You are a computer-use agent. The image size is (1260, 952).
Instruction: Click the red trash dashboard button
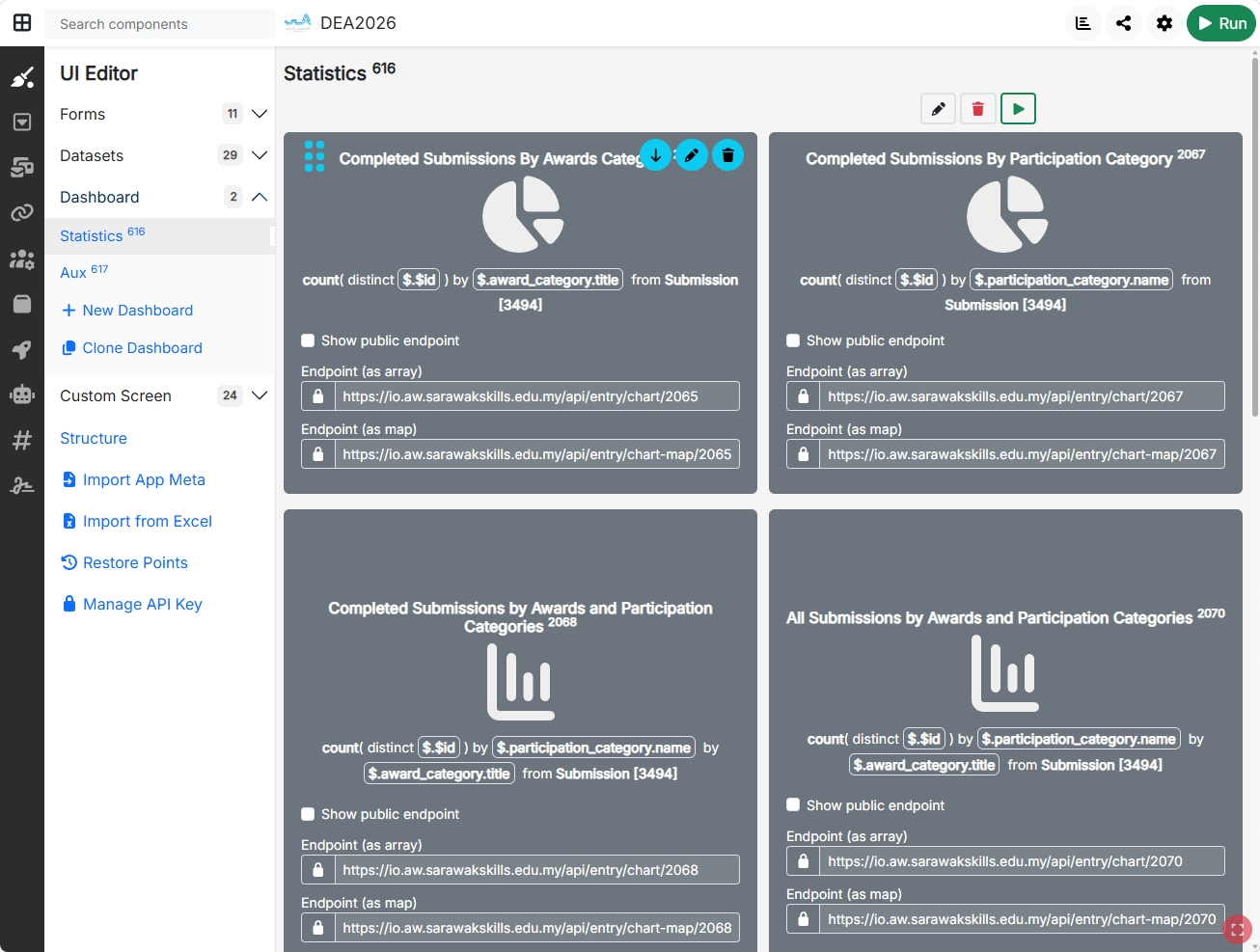point(978,109)
